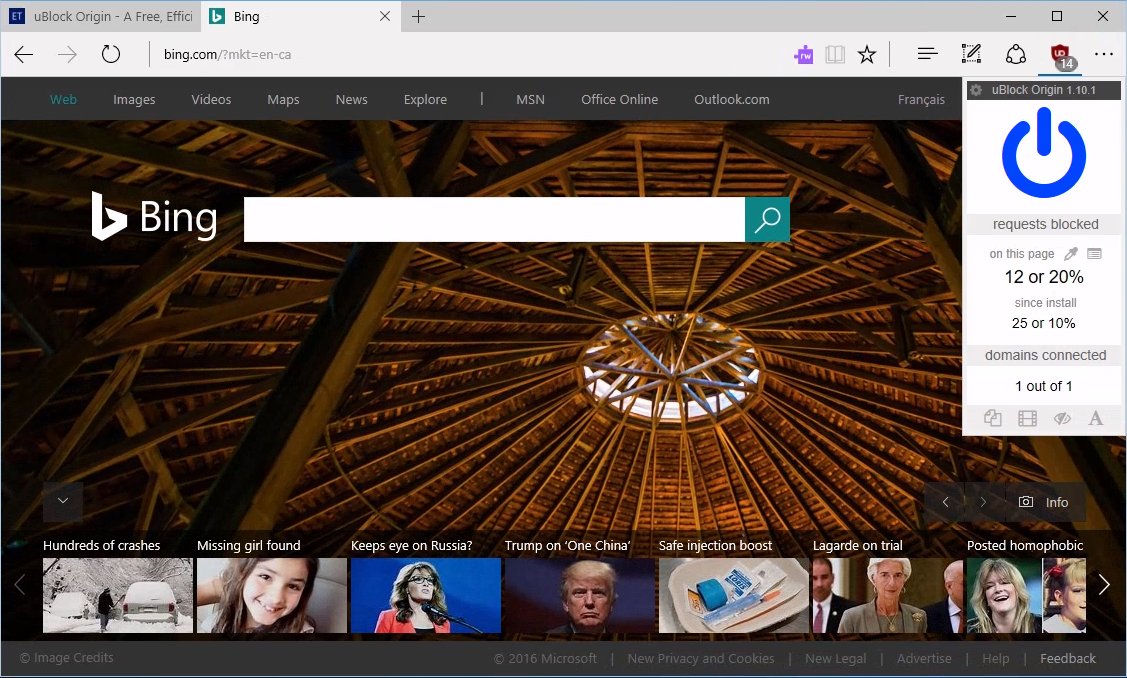The width and height of the screenshot is (1127, 678).
Task: Open Trump on 'One China' story
Action: [579, 595]
